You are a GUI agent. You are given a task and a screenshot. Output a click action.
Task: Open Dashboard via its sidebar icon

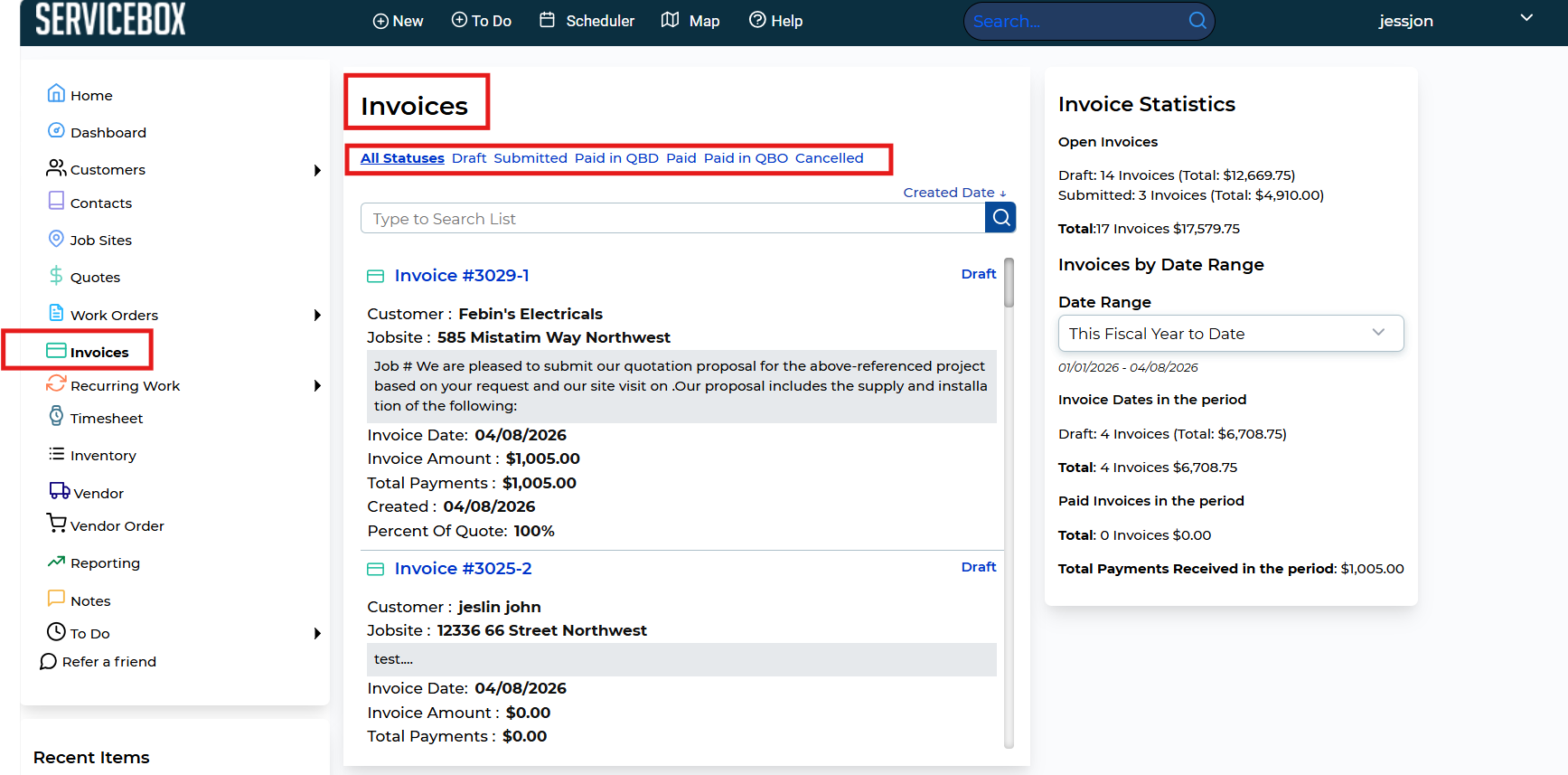pos(56,131)
